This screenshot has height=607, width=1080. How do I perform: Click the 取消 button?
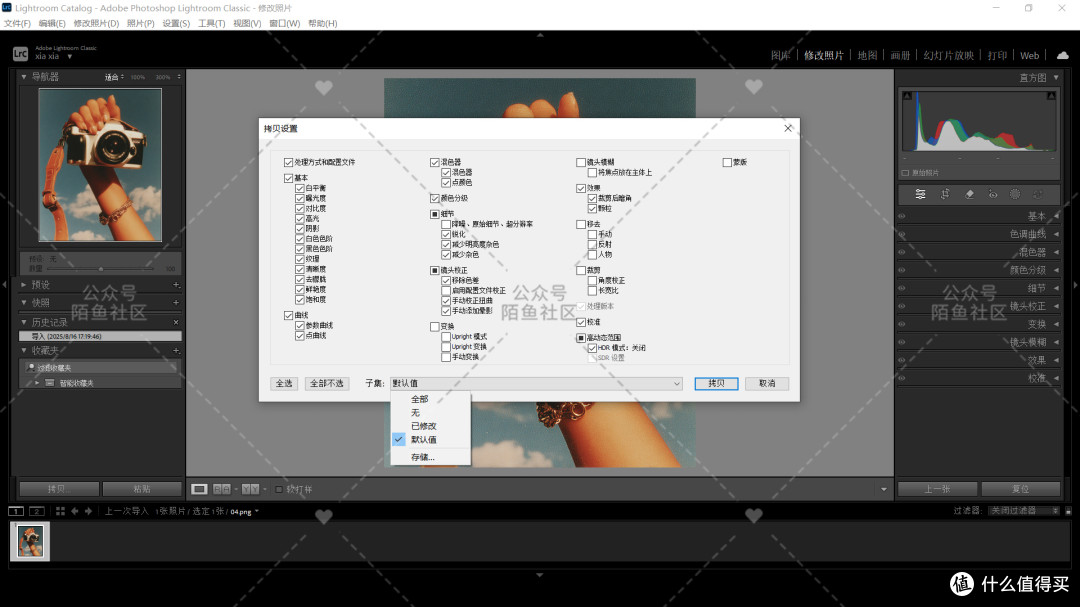(x=767, y=383)
